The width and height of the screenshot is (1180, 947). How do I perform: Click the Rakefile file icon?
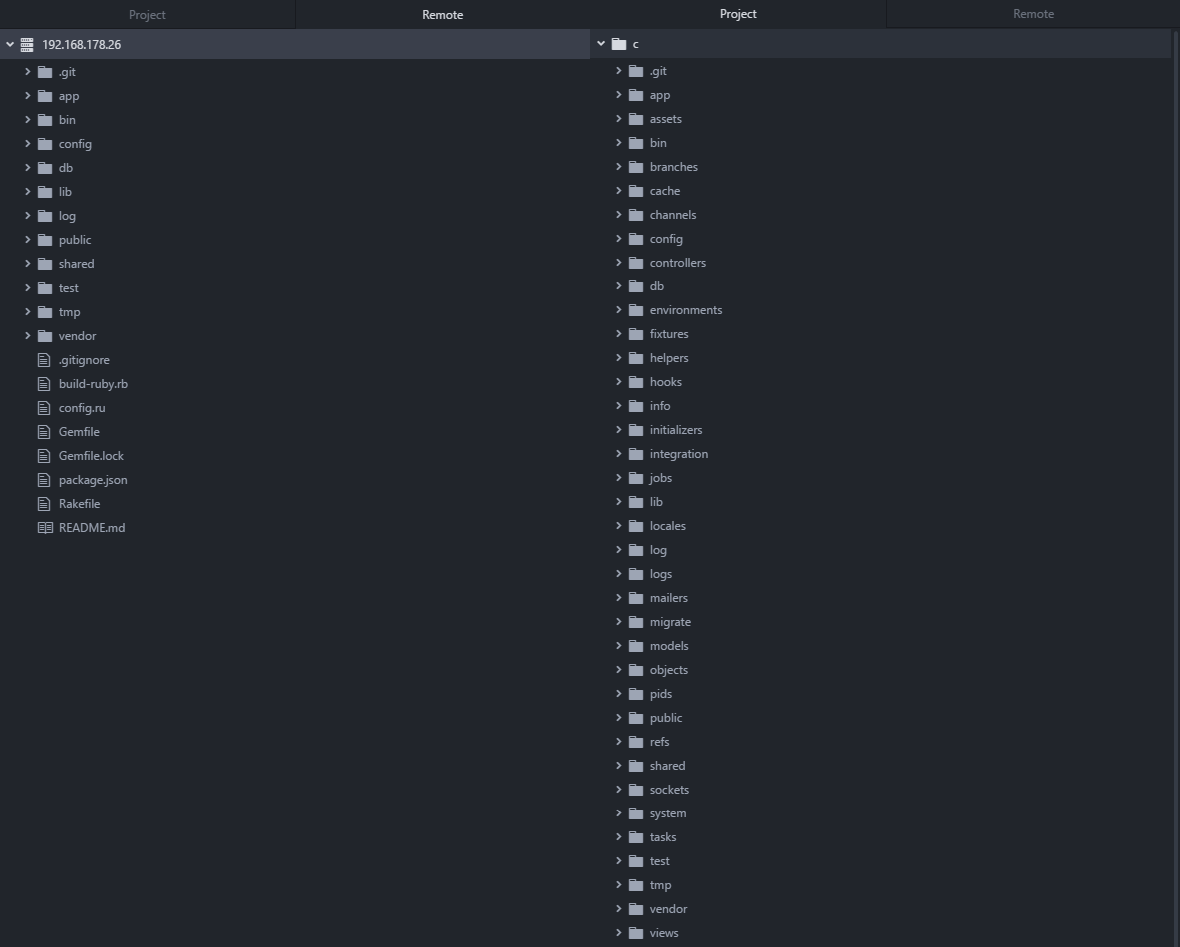coord(45,503)
